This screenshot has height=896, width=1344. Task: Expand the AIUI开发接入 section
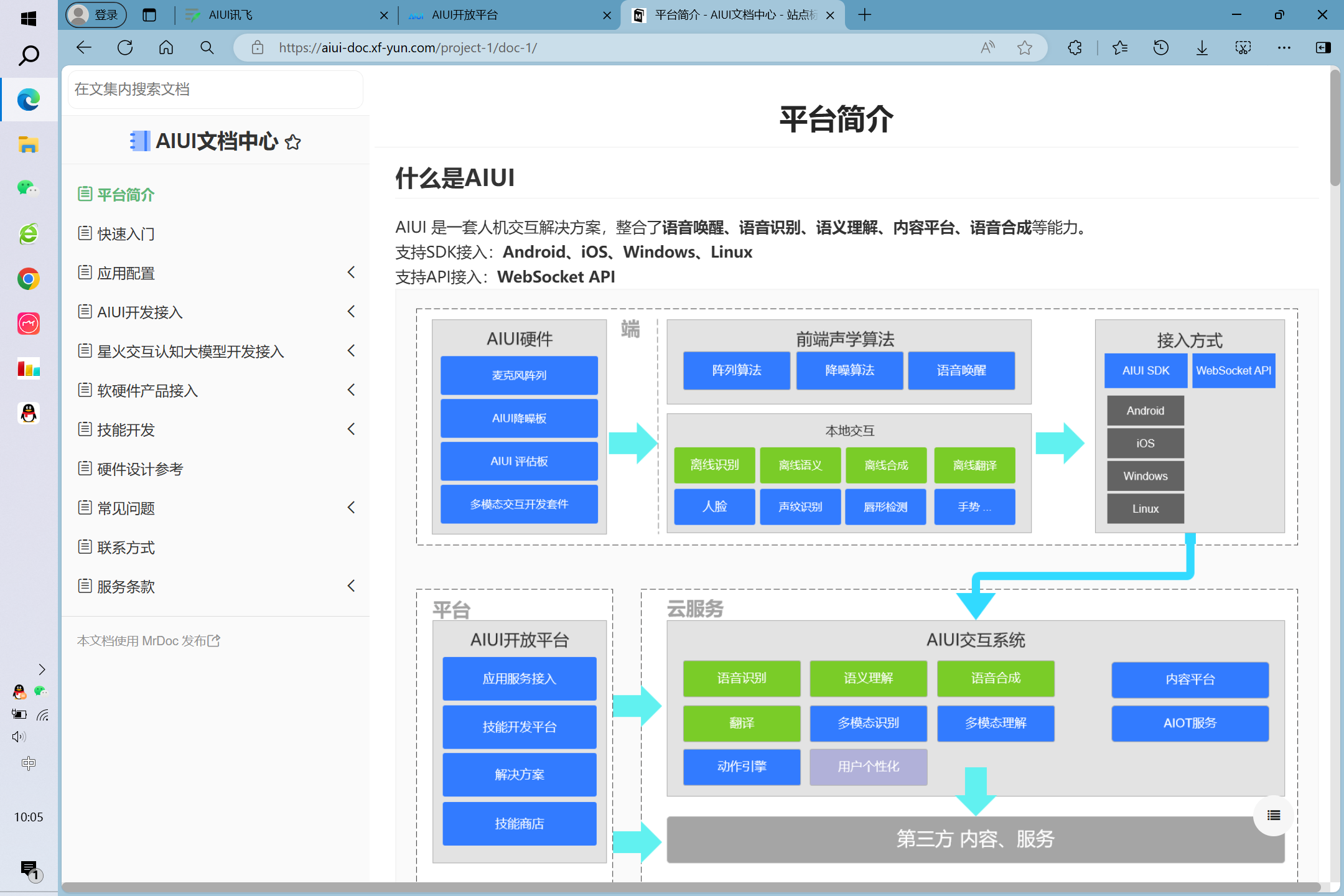click(x=352, y=312)
